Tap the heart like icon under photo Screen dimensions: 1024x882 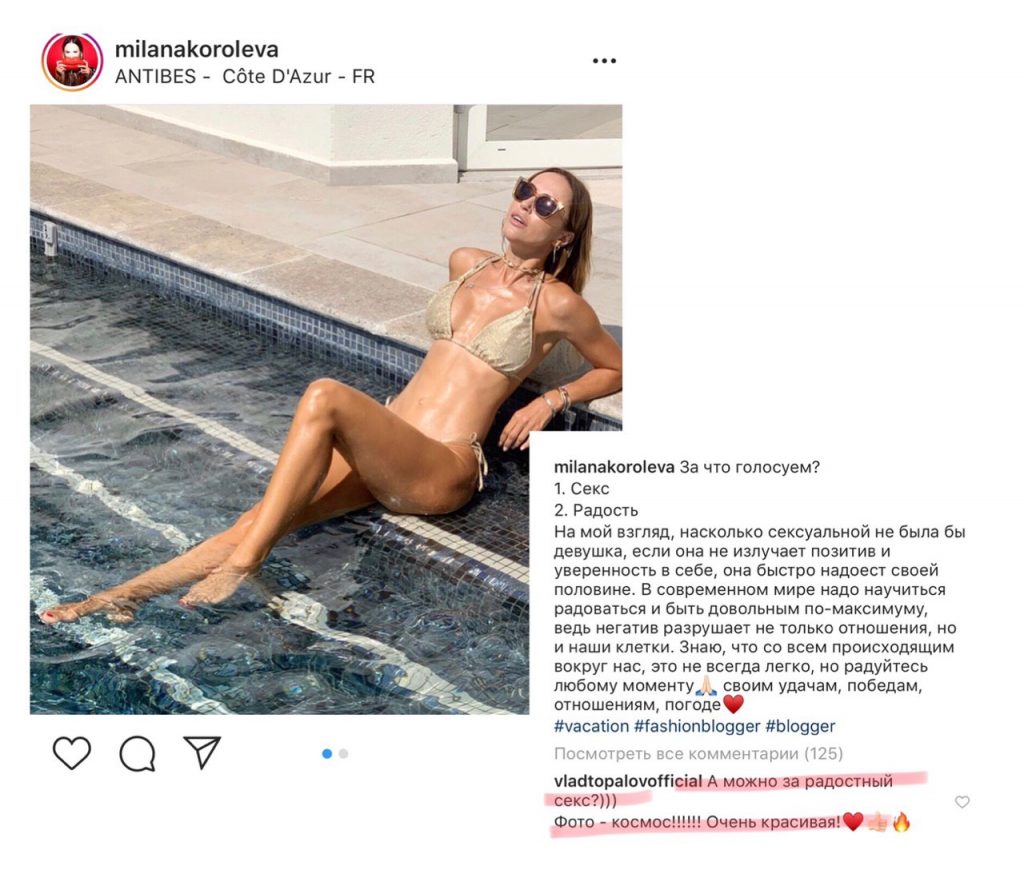[x=72, y=753]
